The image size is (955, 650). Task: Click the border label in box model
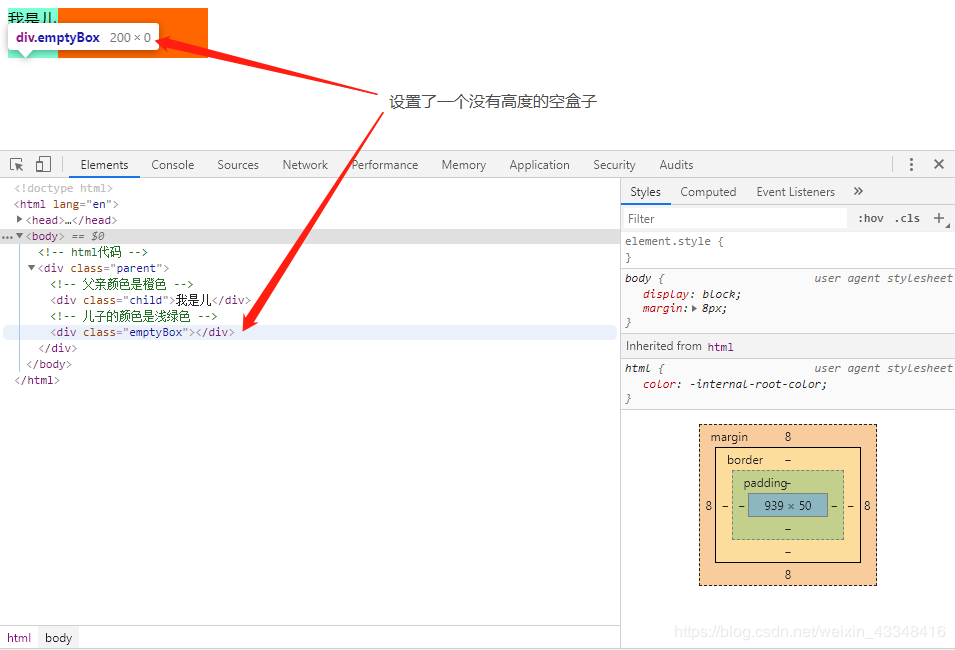tap(745, 460)
